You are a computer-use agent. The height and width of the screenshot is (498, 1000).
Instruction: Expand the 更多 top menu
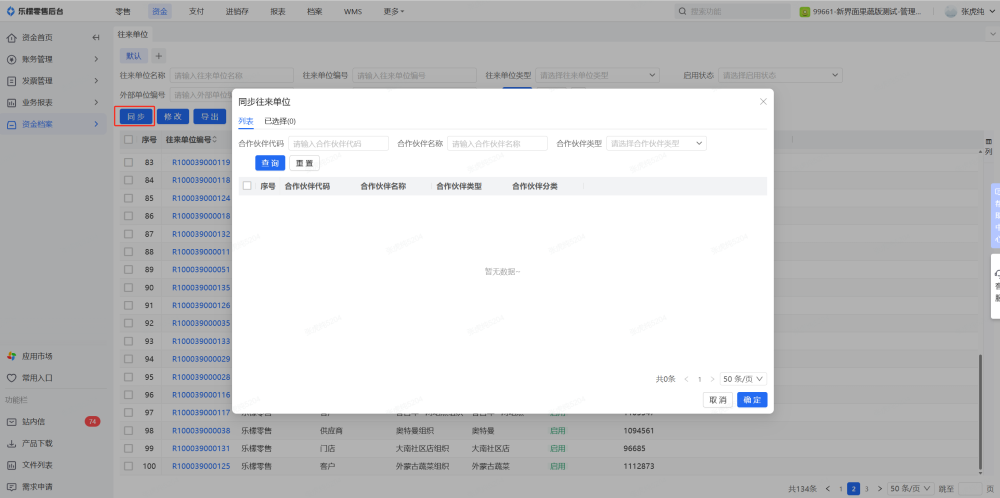tap(394, 11)
